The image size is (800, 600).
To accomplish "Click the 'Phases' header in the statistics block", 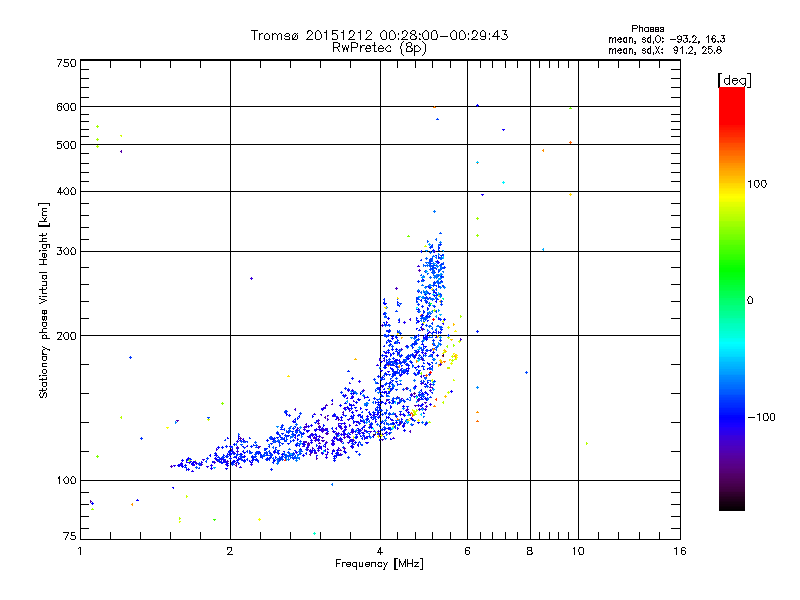I will tap(647, 29).
